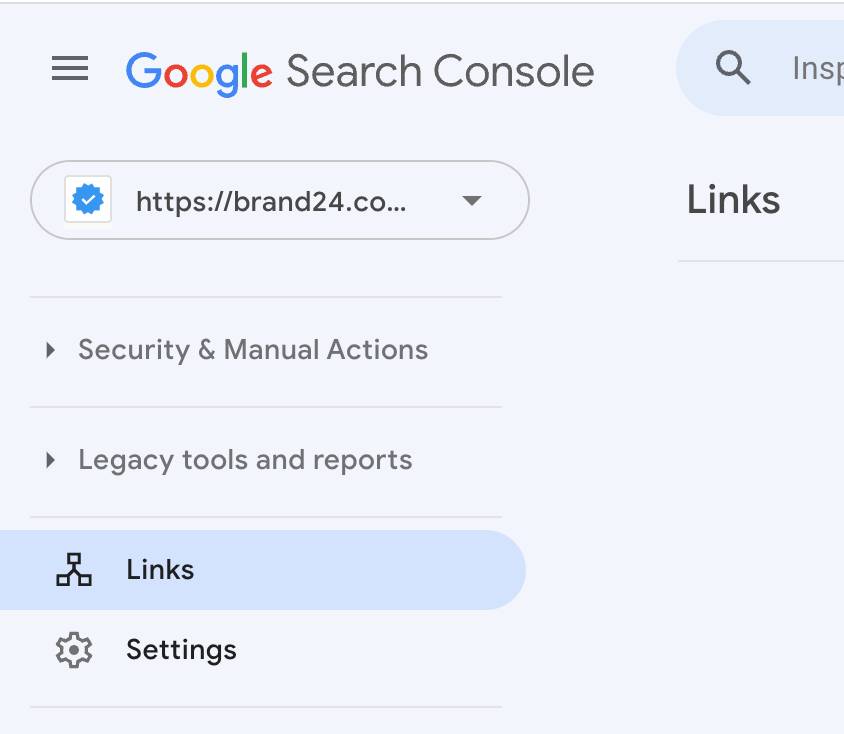Open the hamburger navigation menu
844x734 pixels.
(x=69, y=68)
